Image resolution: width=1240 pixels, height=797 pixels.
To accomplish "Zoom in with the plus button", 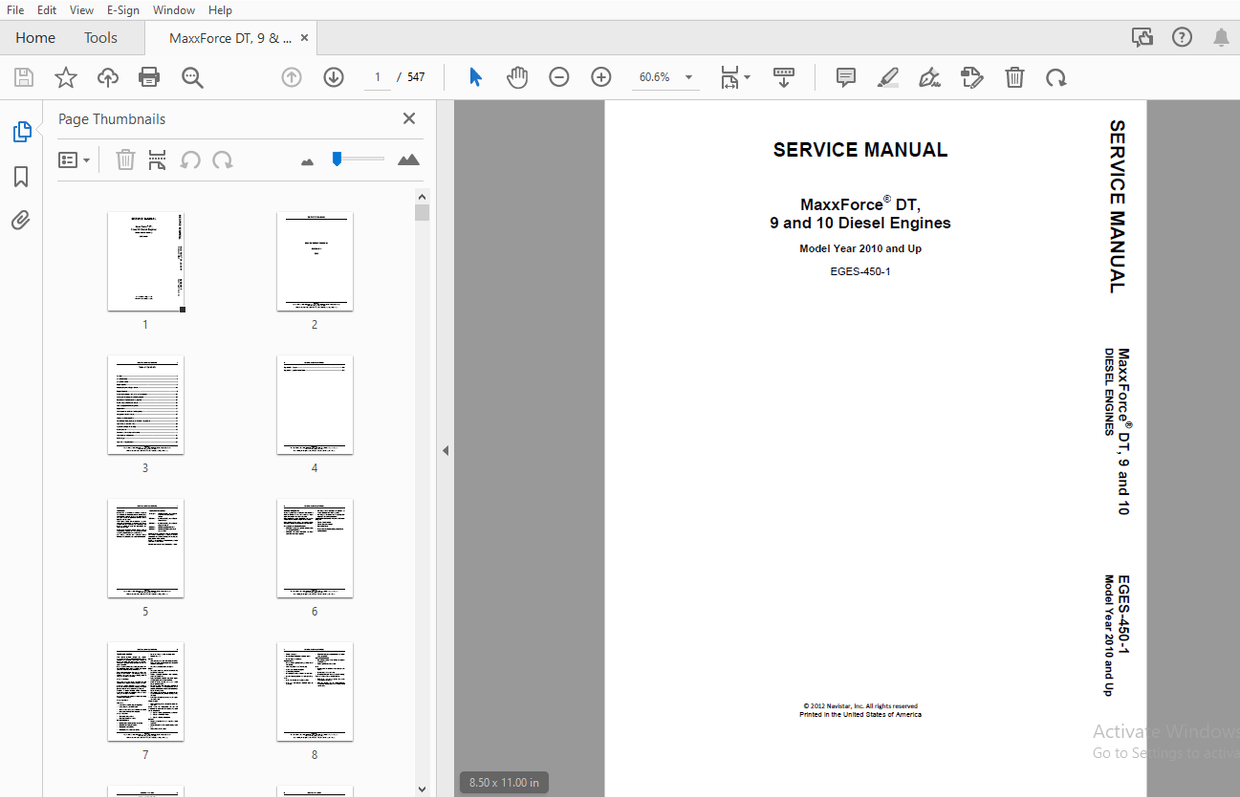I will click(600, 77).
